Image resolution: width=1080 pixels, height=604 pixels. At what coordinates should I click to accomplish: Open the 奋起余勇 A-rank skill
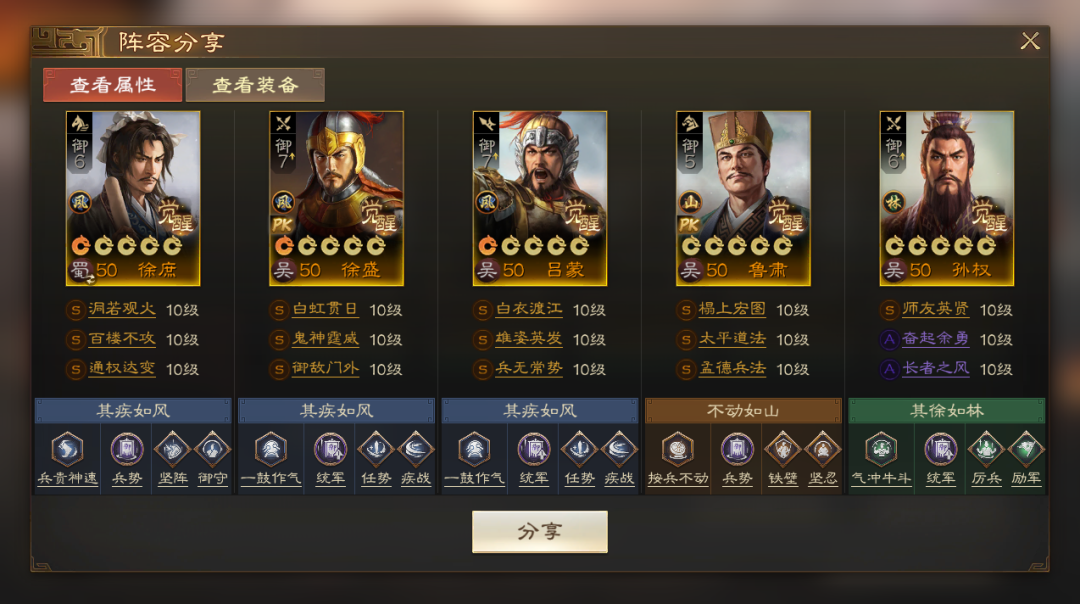tap(935, 339)
